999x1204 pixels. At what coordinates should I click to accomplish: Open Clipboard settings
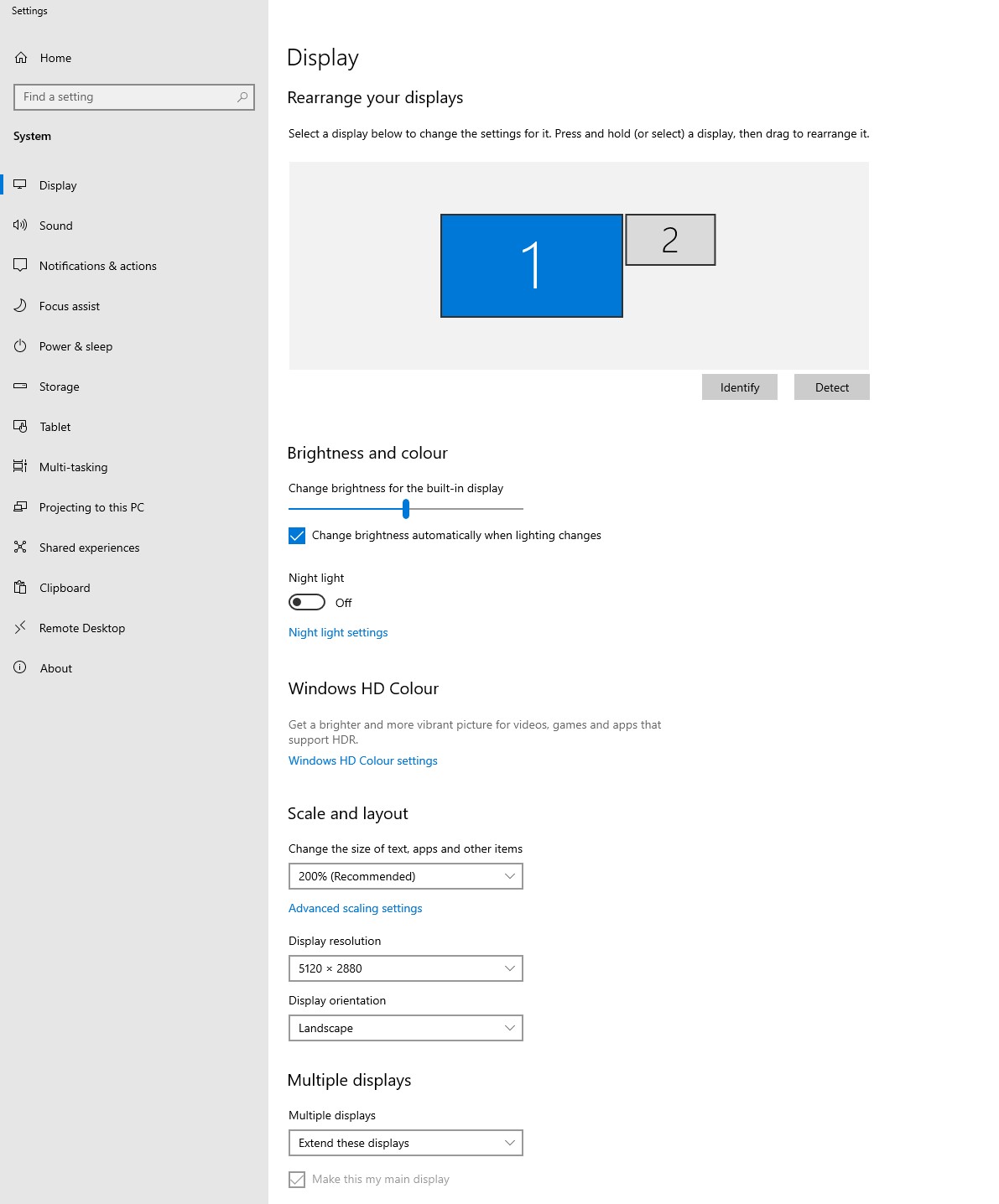click(134, 588)
